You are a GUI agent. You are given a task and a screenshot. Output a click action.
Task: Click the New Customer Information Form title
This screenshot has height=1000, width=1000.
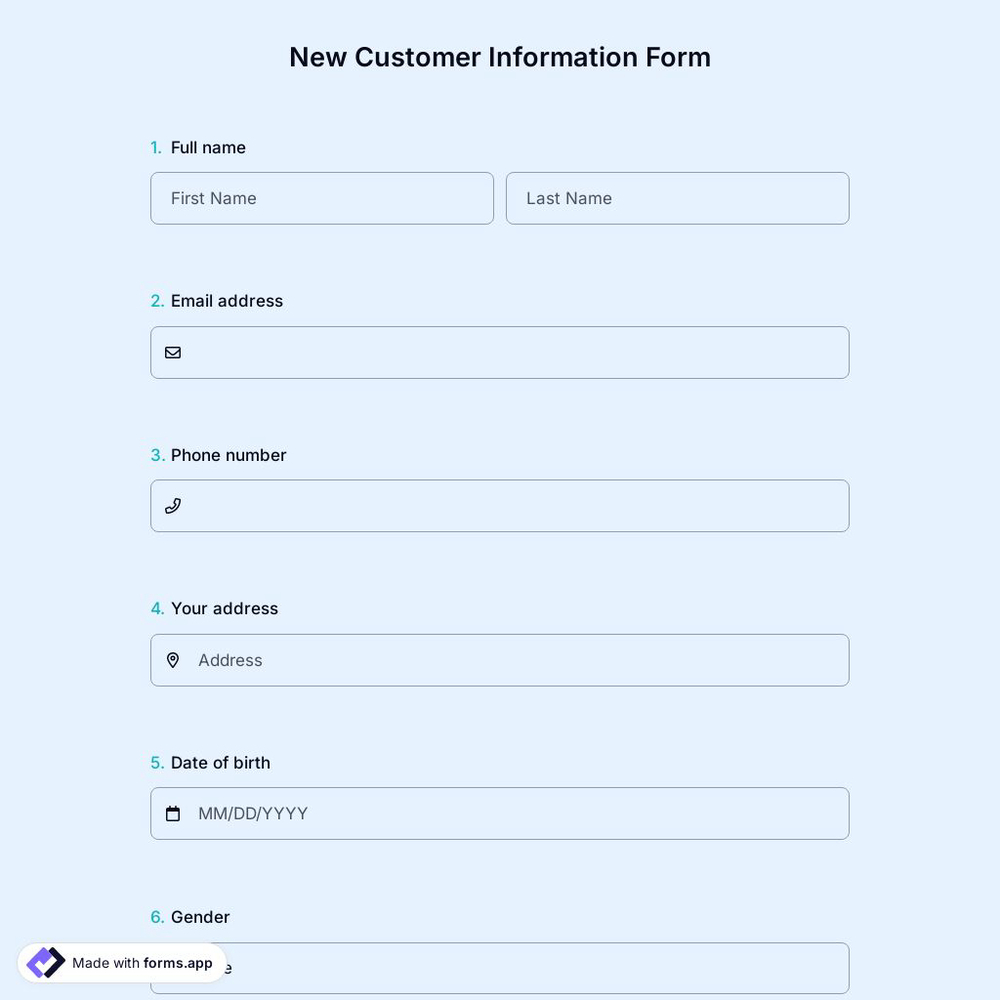pos(500,57)
